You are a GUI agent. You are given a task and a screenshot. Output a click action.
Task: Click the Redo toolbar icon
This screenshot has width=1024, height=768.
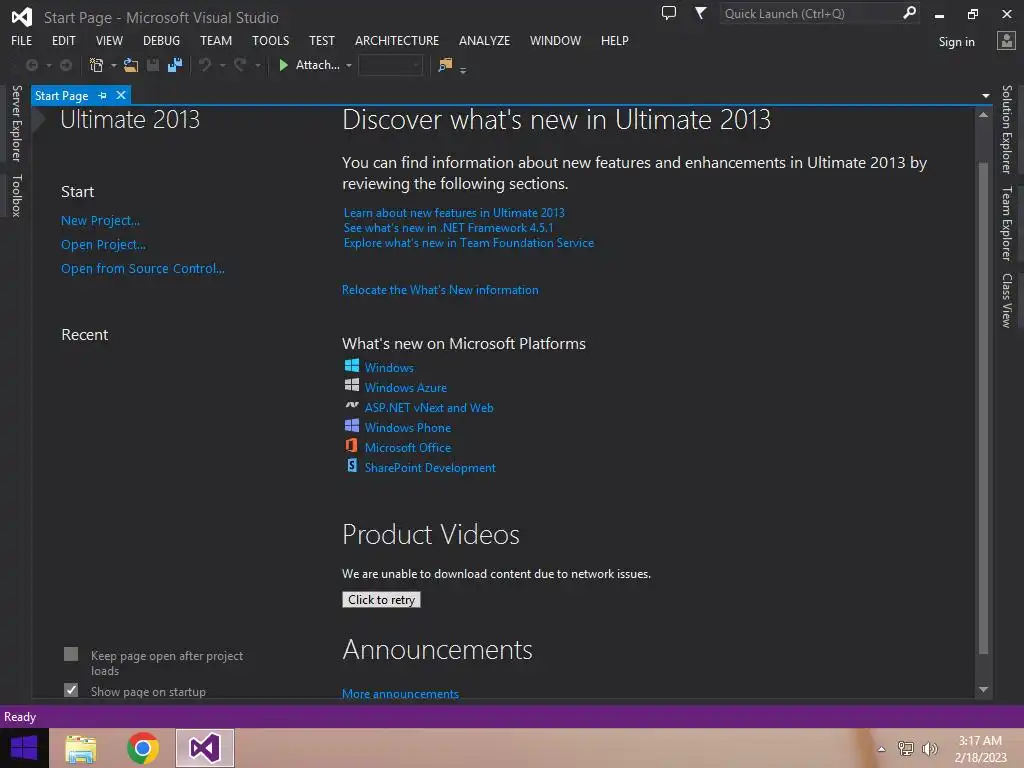tap(240, 65)
